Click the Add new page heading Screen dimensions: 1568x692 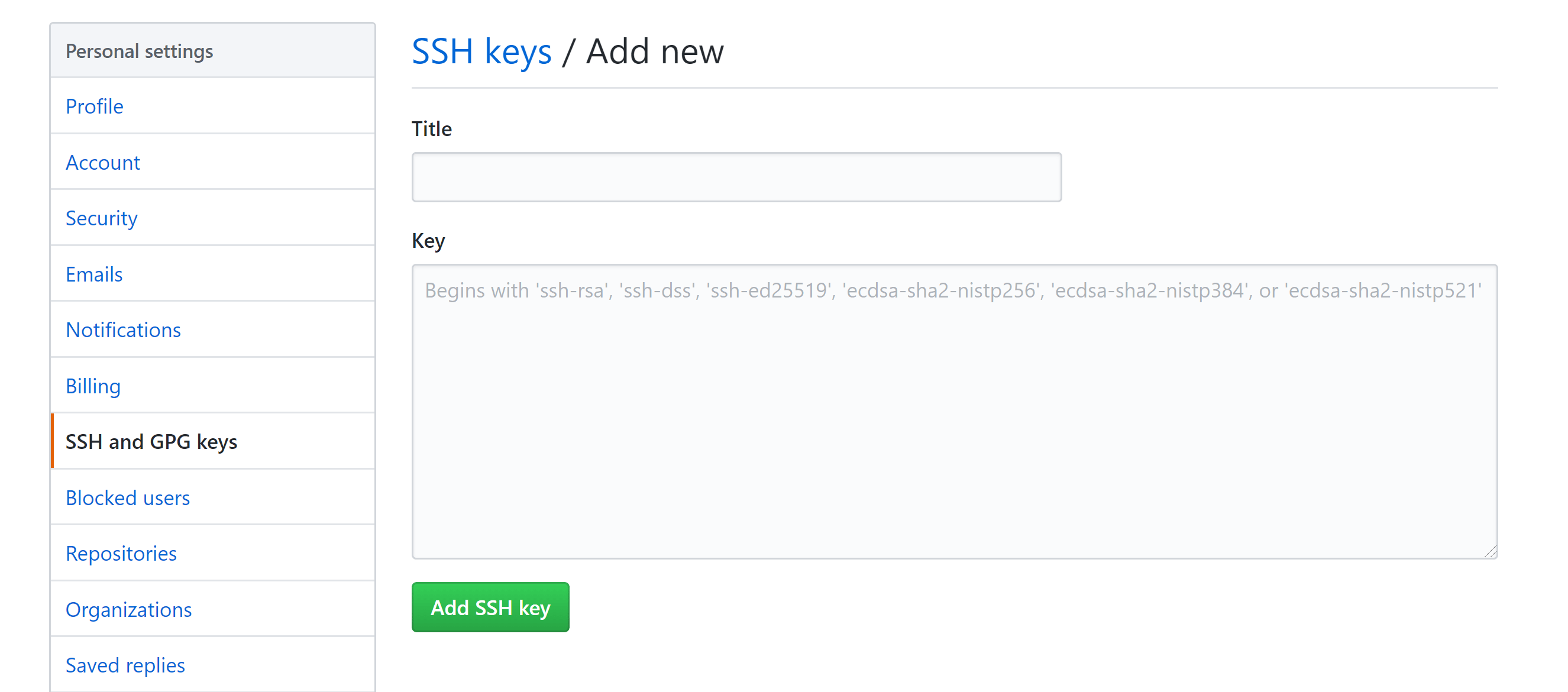point(654,51)
